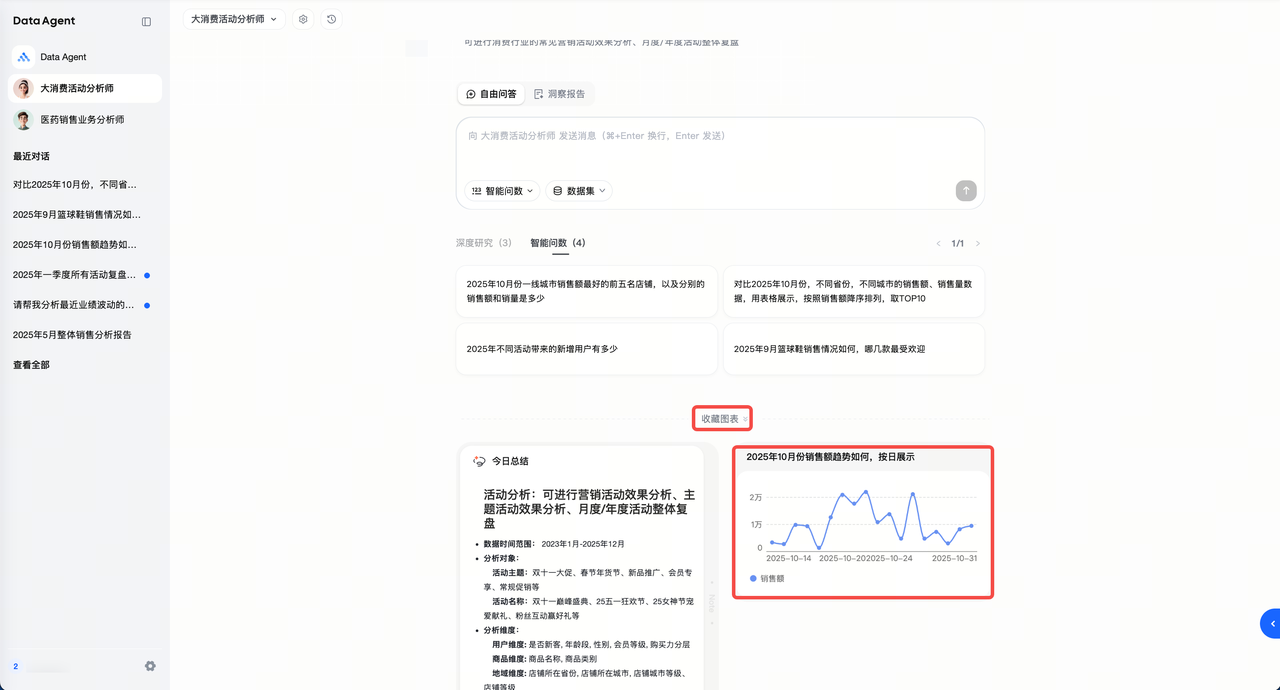Open conversation 2025年一季度所有活动复盘…
1280x690 pixels.
84,274
